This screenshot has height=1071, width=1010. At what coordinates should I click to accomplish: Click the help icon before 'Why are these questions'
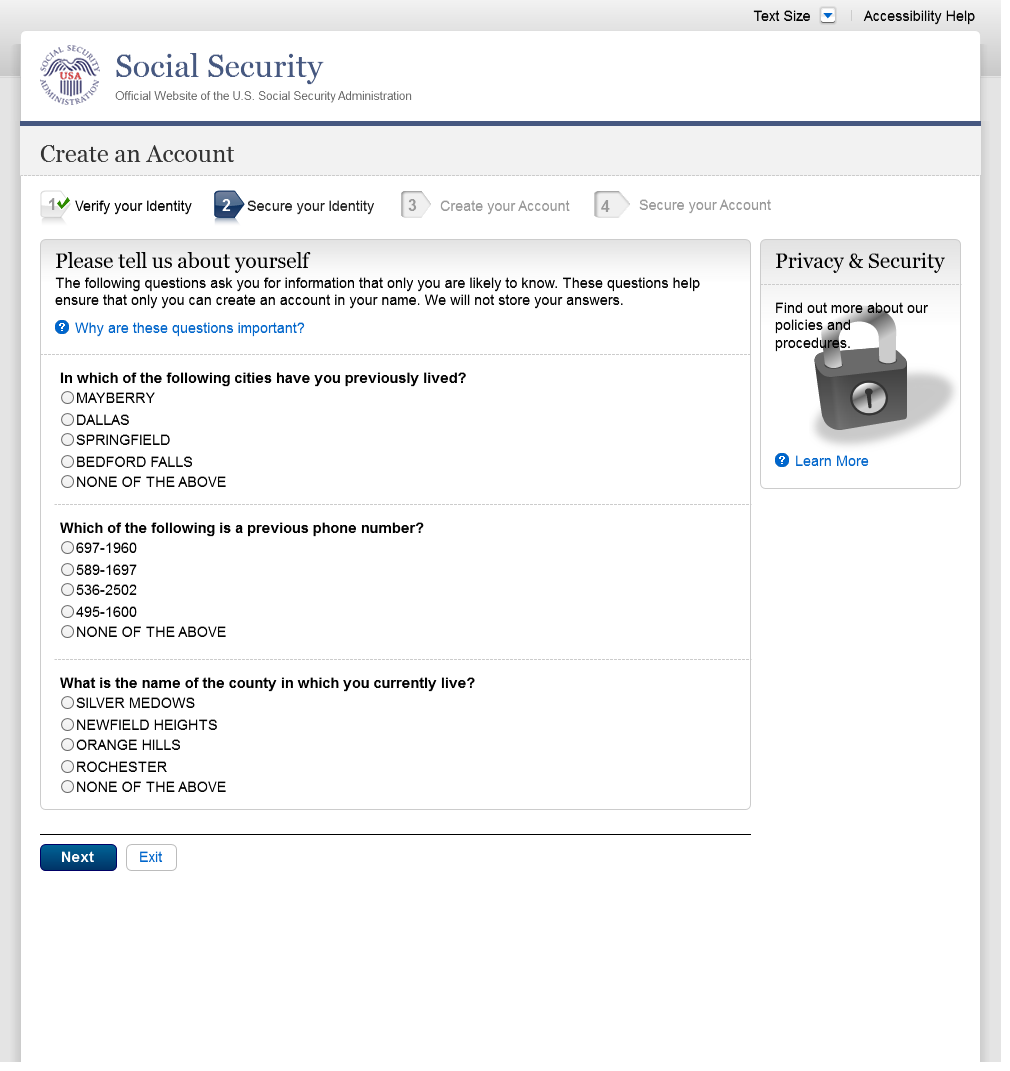(x=62, y=327)
